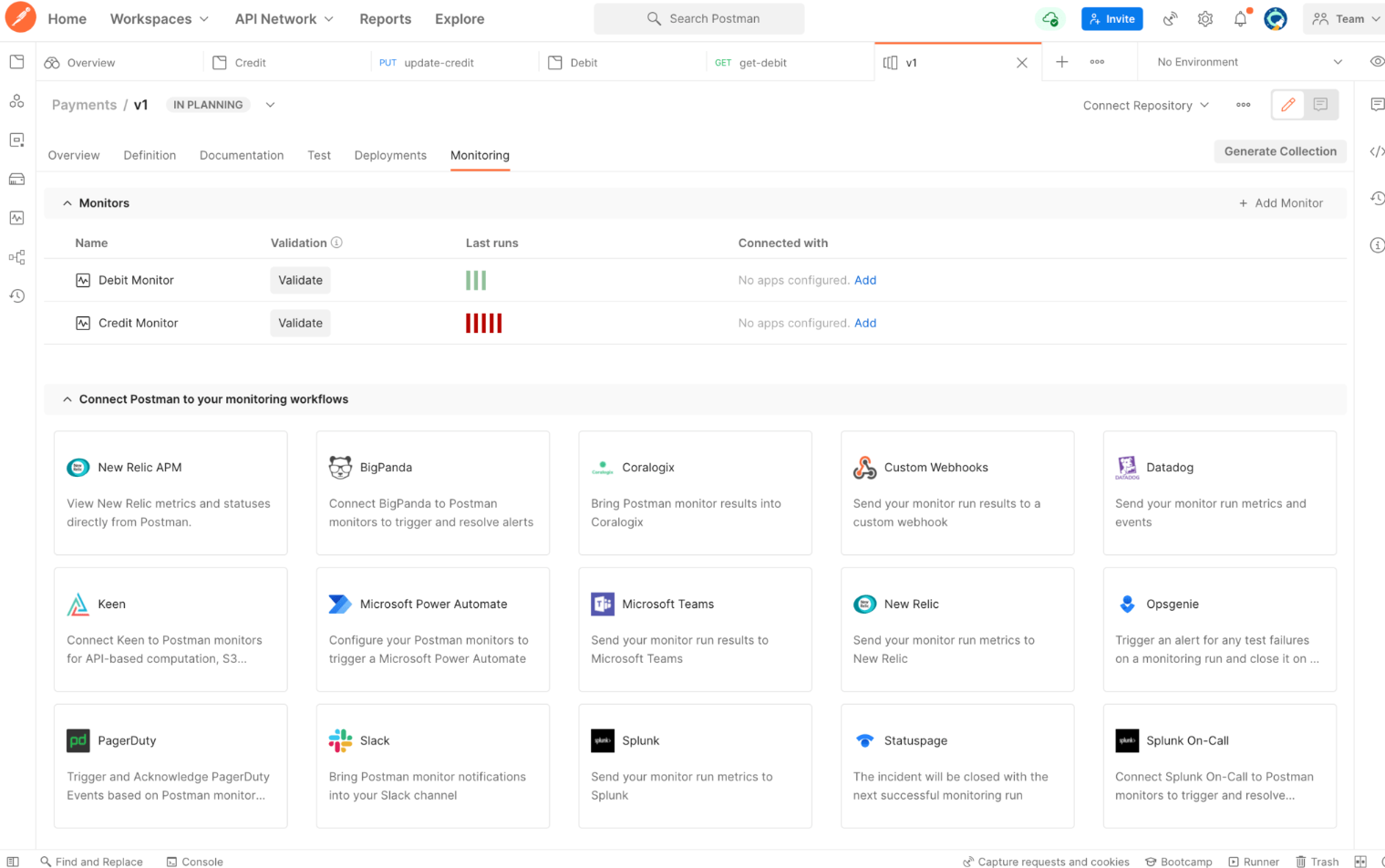Toggle the bottom-left sidebar panel icon
The image size is (1385, 868).
point(13,861)
